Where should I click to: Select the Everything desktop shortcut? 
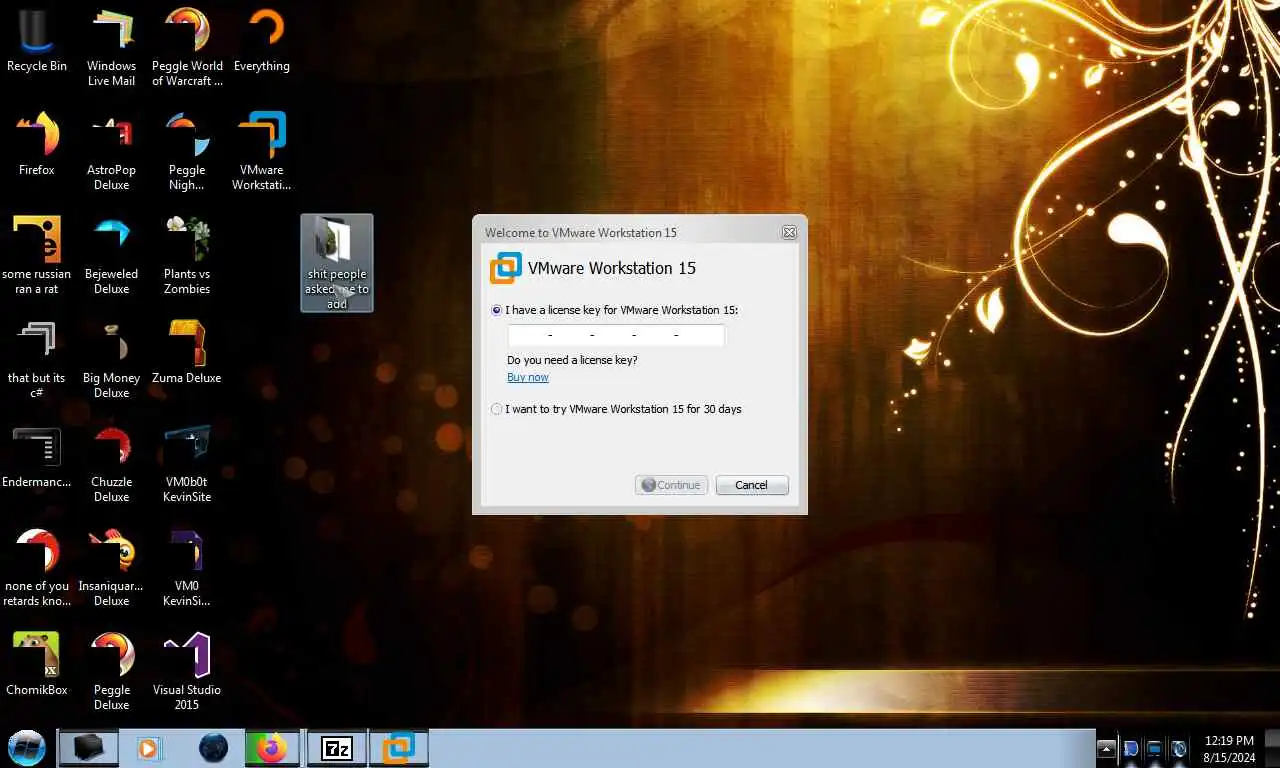[x=262, y=42]
